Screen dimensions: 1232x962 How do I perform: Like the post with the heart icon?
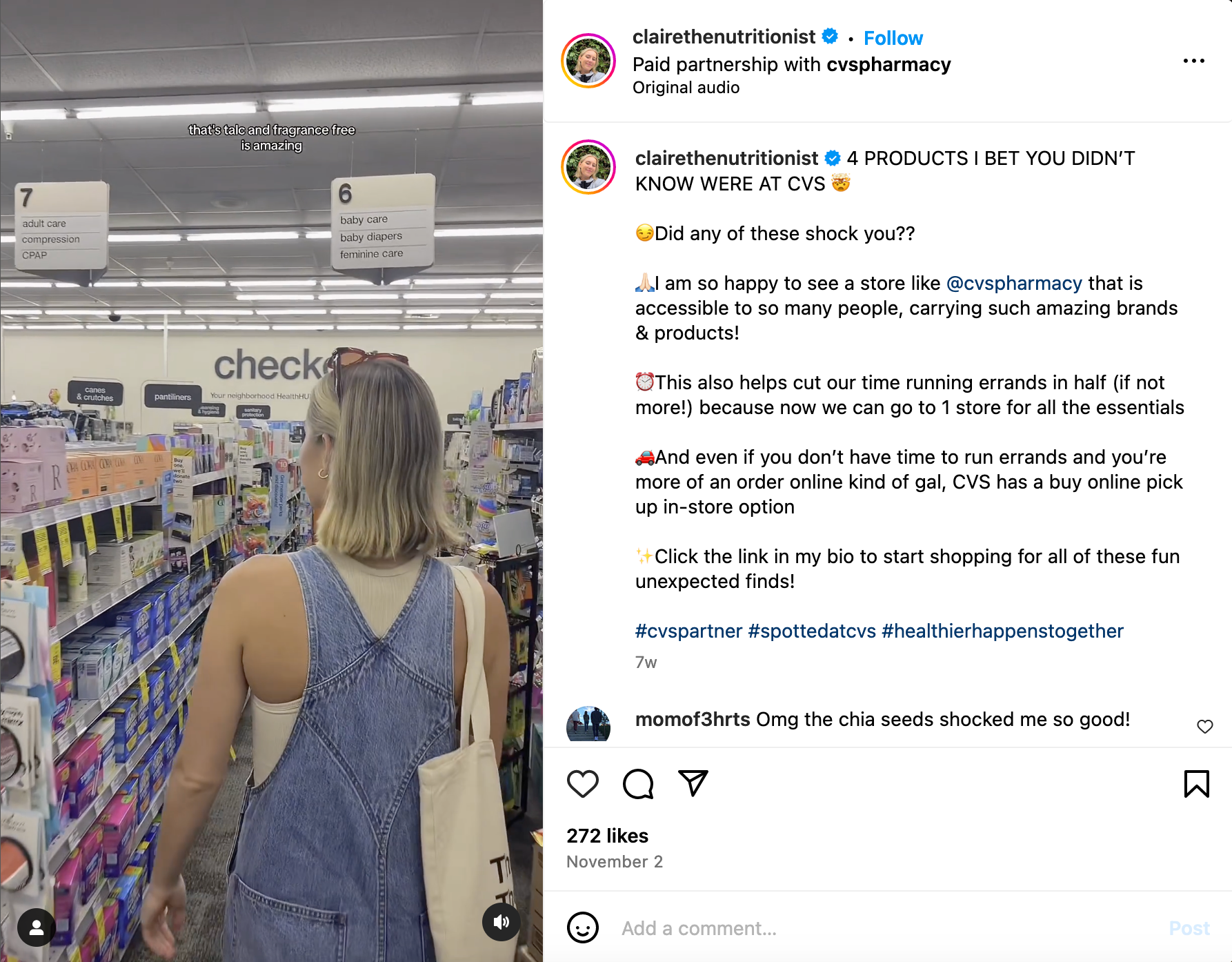click(x=583, y=784)
